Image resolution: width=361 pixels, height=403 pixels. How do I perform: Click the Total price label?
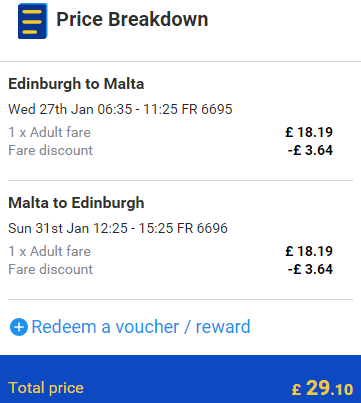[46, 388]
